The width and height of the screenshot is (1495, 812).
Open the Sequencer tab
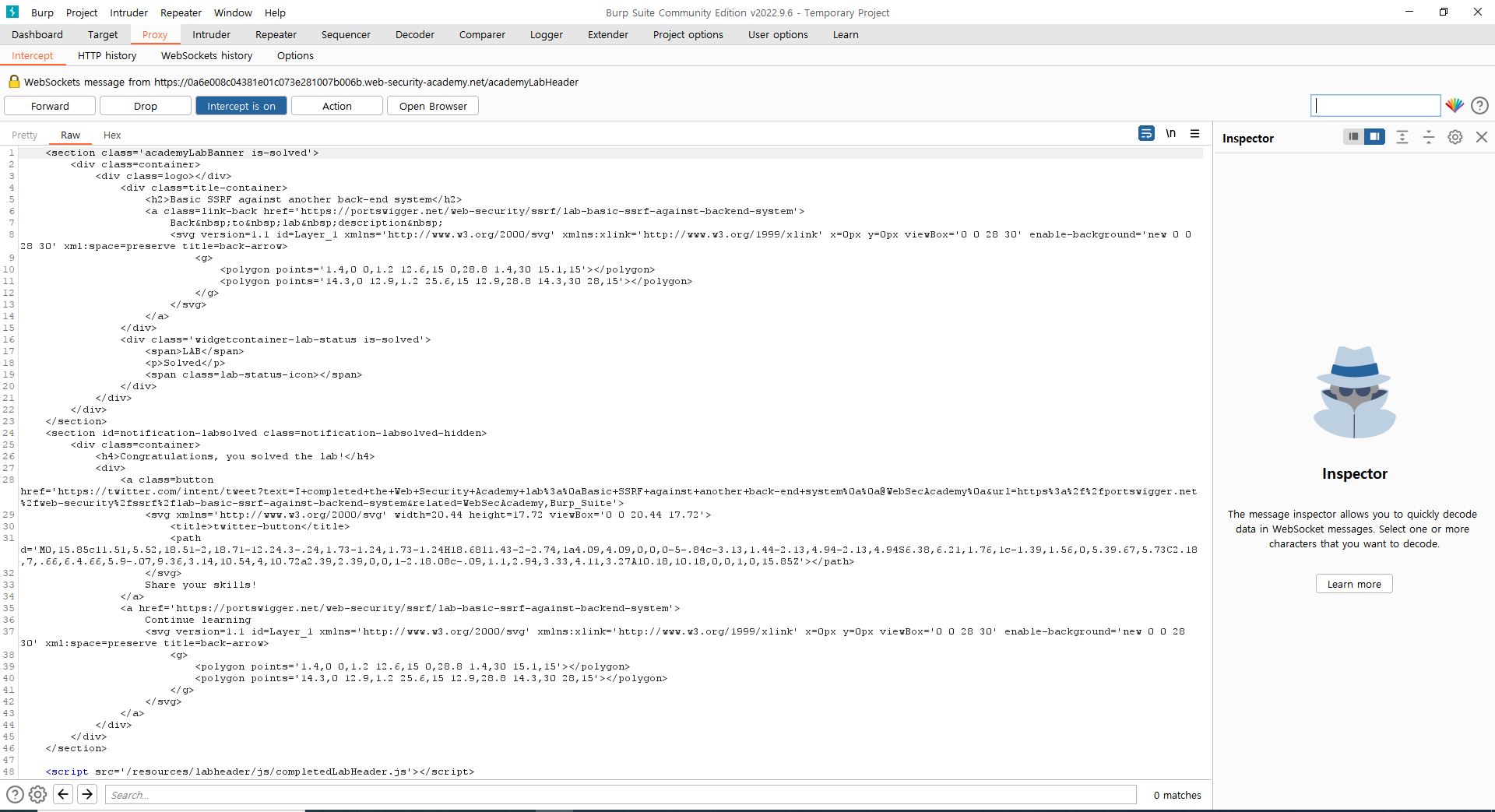(x=346, y=34)
